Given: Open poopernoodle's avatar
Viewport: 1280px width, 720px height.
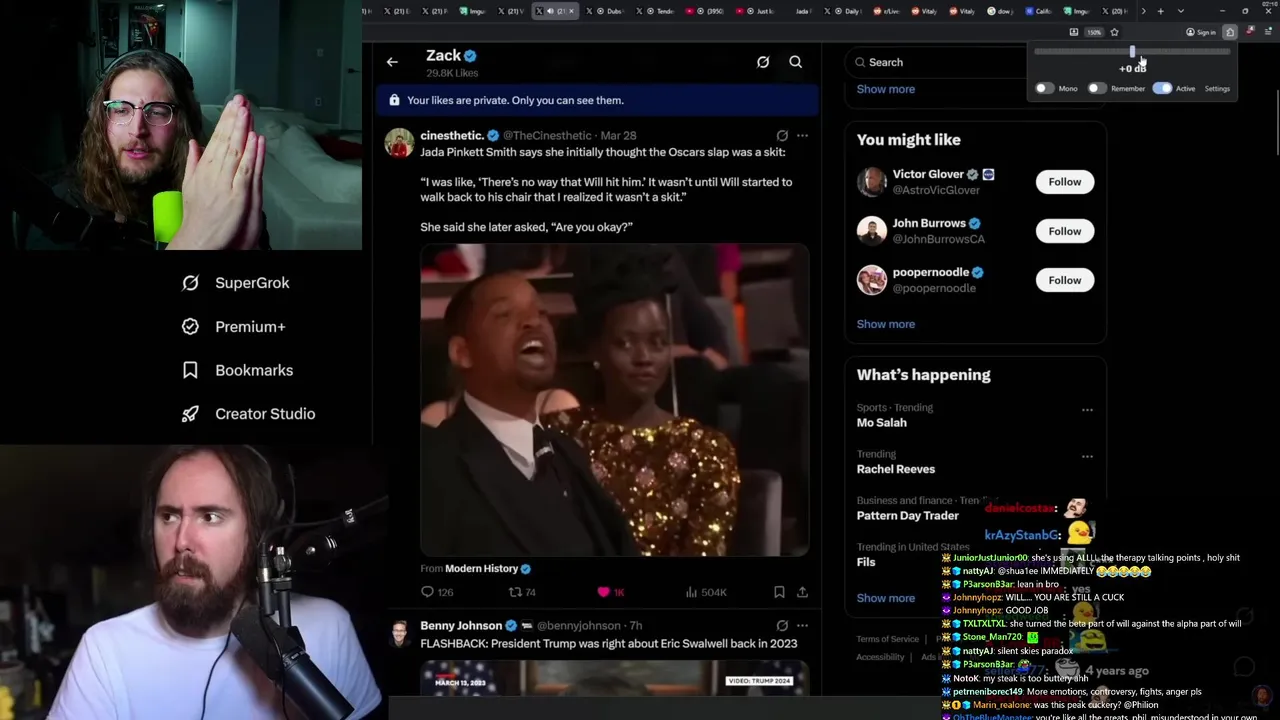Looking at the screenshot, I should pos(872,280).
